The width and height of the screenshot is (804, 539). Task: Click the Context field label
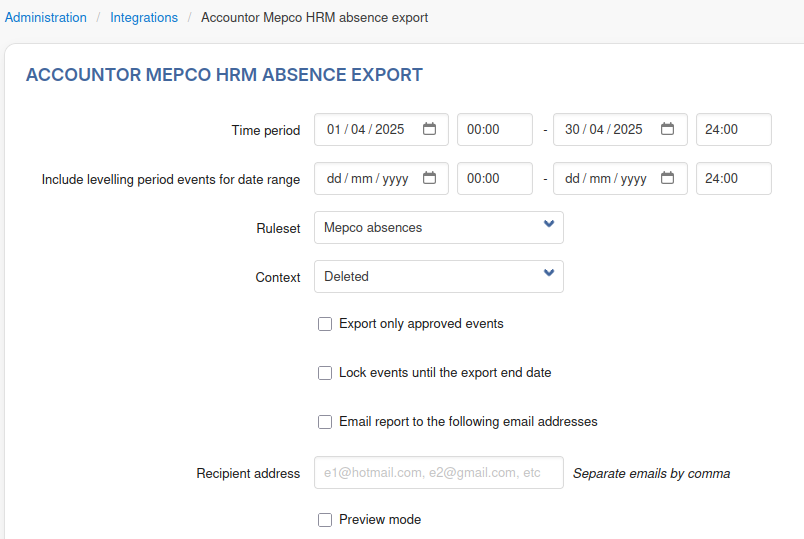click(x=277, y=277)
